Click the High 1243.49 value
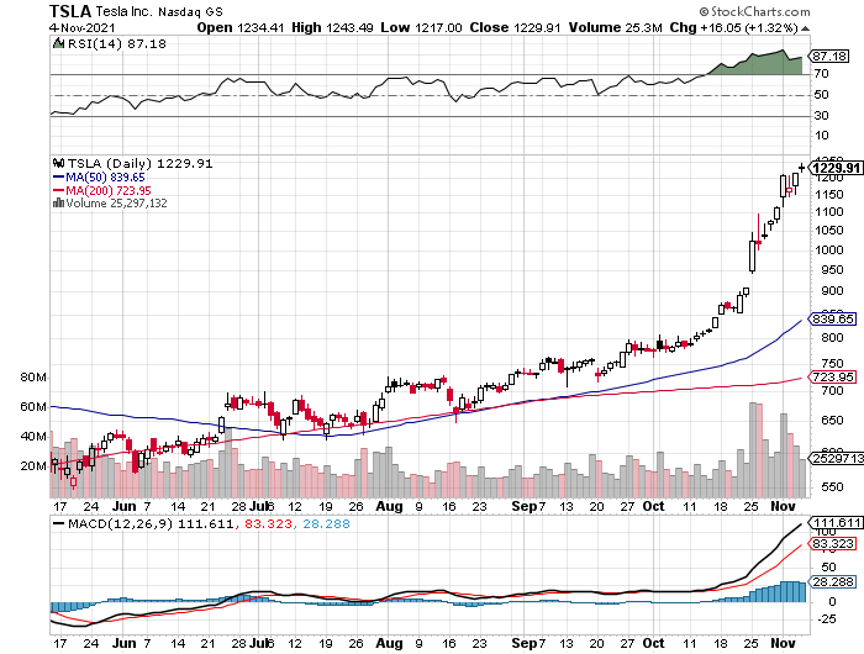 [x=332, y=28]
